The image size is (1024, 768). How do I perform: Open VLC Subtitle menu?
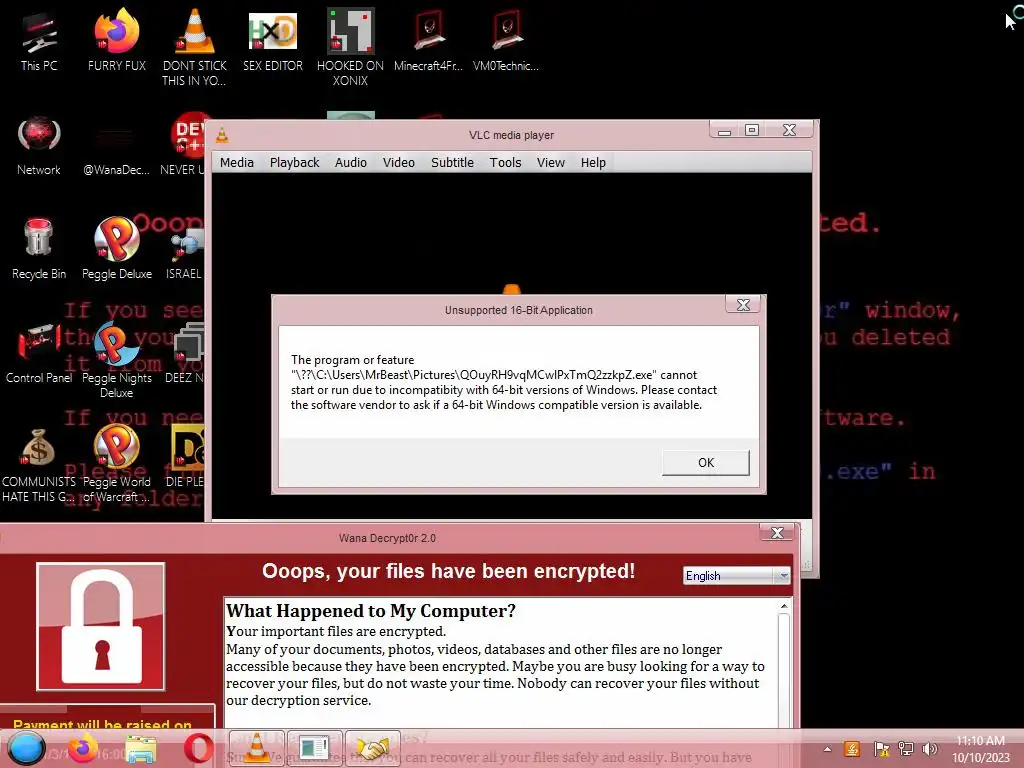pyautogui.click(x=452, y=163)
